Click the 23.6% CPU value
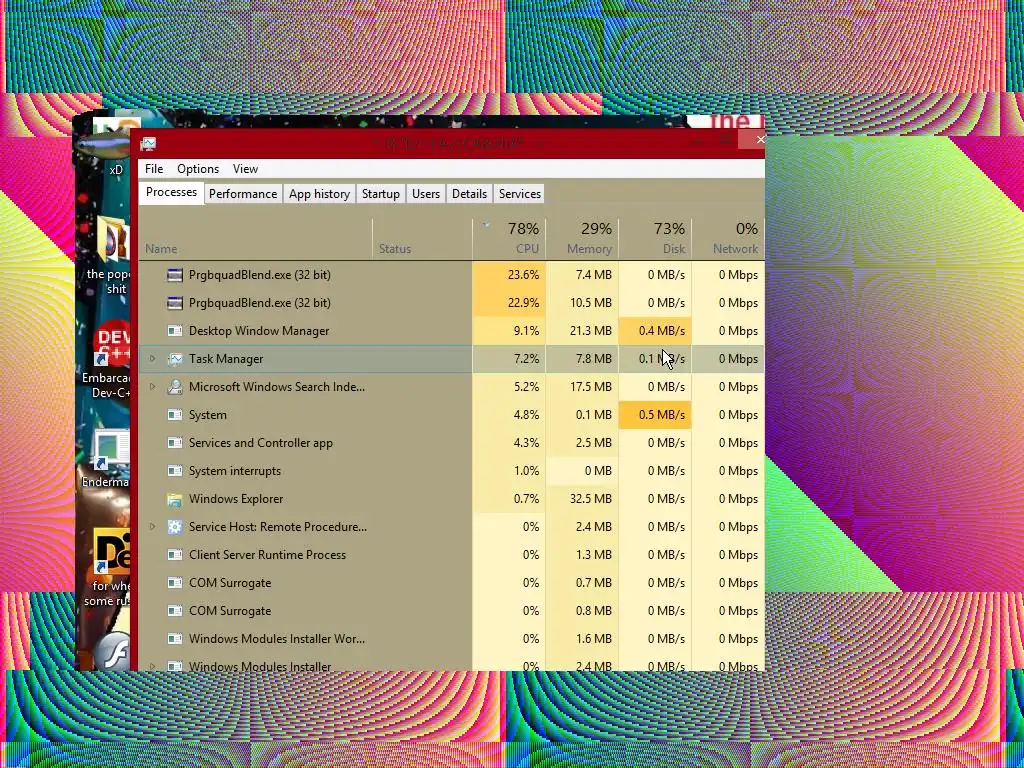1024x768 pixels. click(x=524, y=275)
